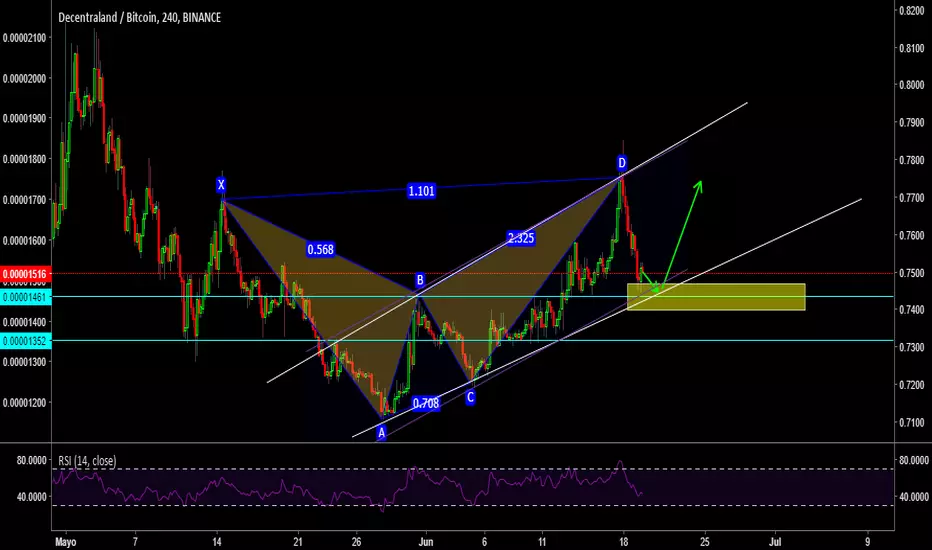The height and width of the screenshot is (550, 932).
Task: Click the 0.7100 value on the right scale
Action: coord(912,423)
